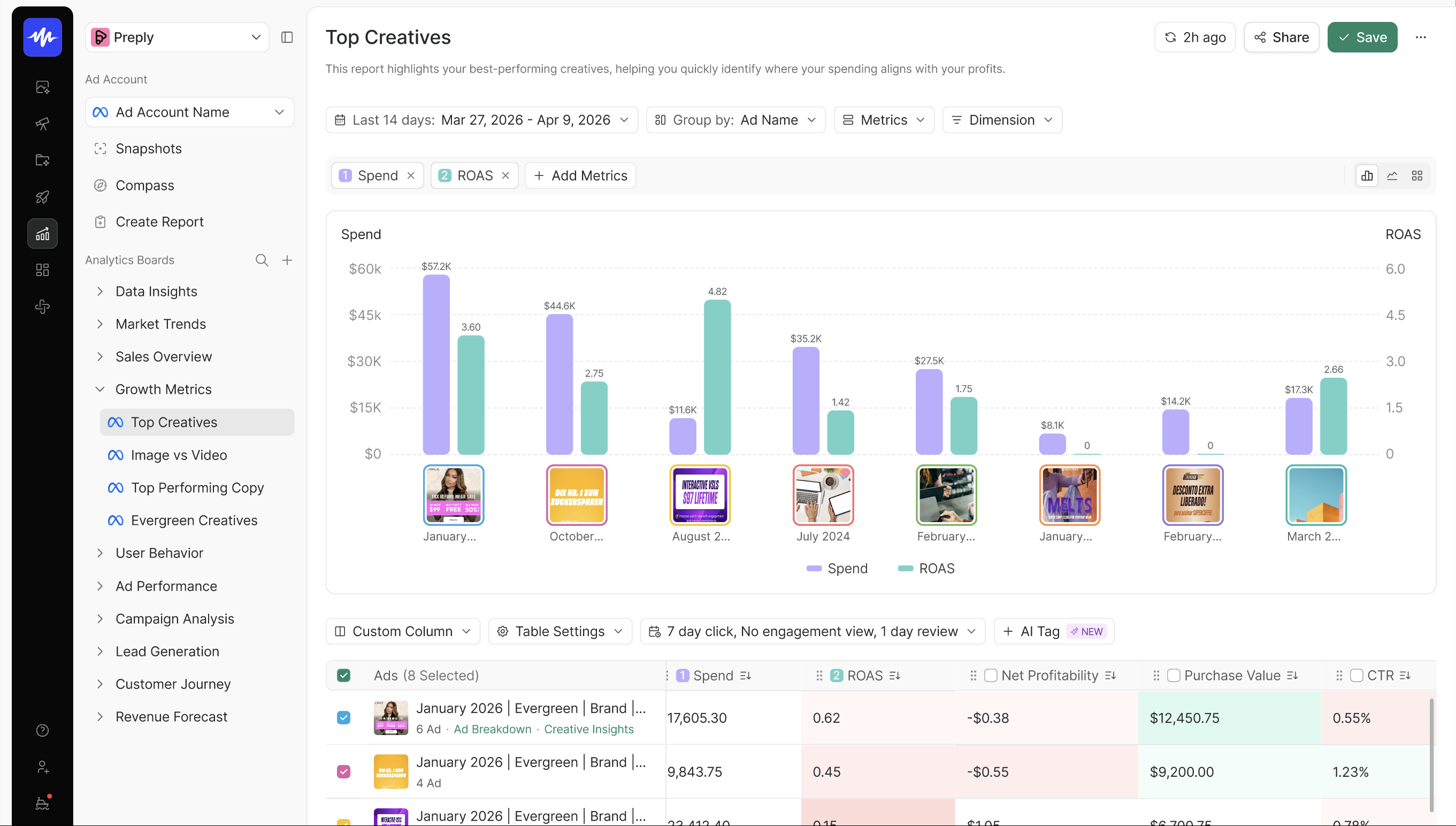
Task: Switch chart to line view icon
Action: [1392, 176]
